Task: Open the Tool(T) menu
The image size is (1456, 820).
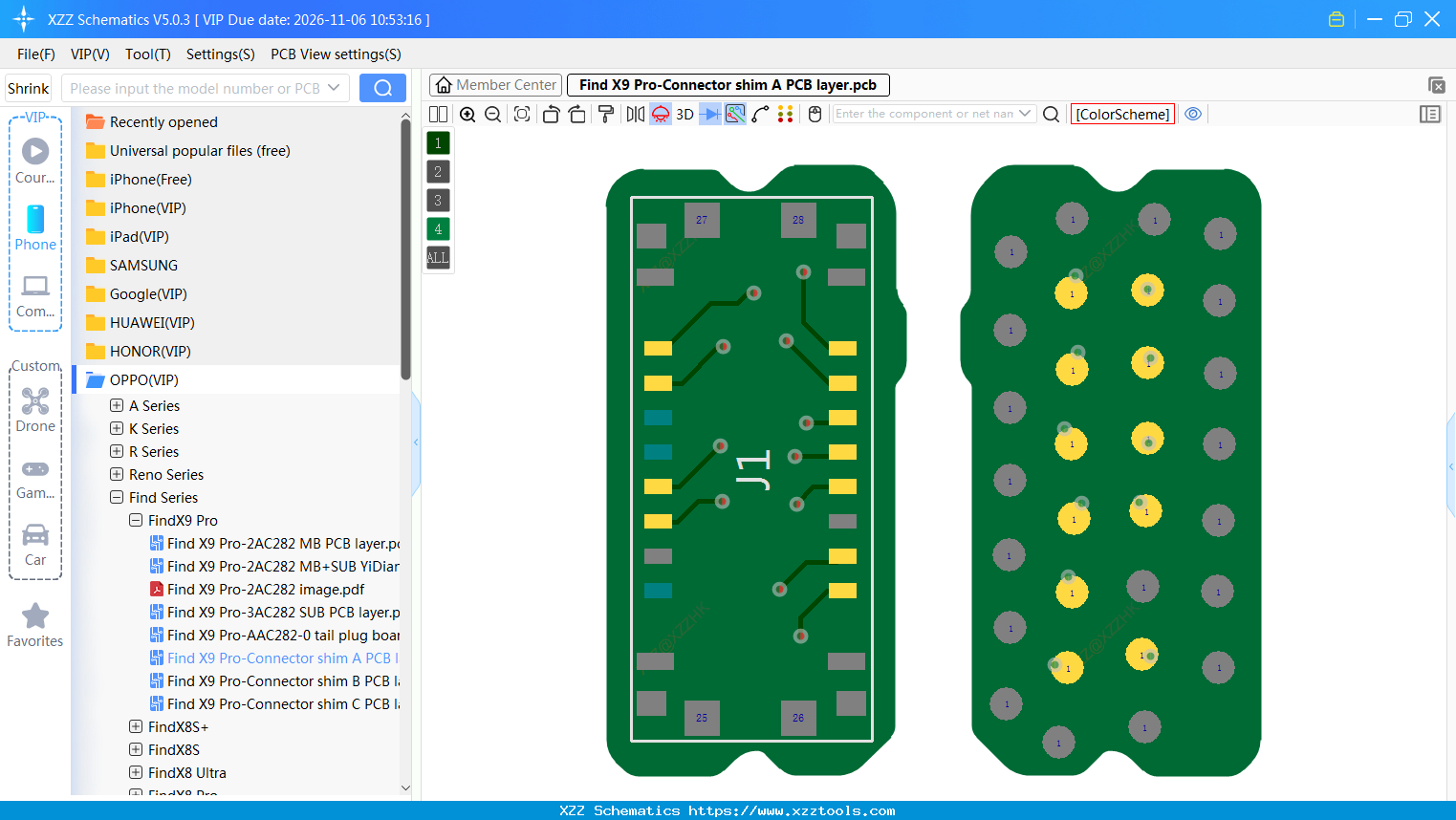Action: click(x=147, y=54)
